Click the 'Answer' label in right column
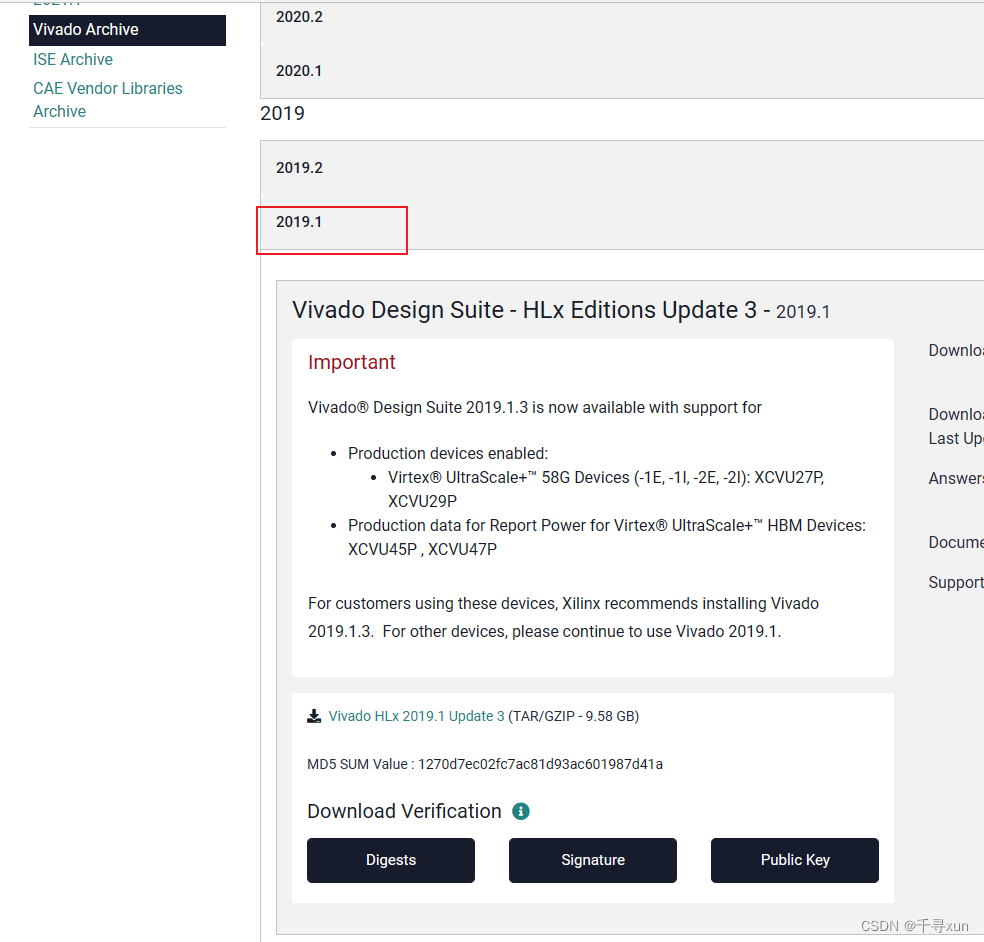Screen dimensions: 984x942 [x=956, y=479]
